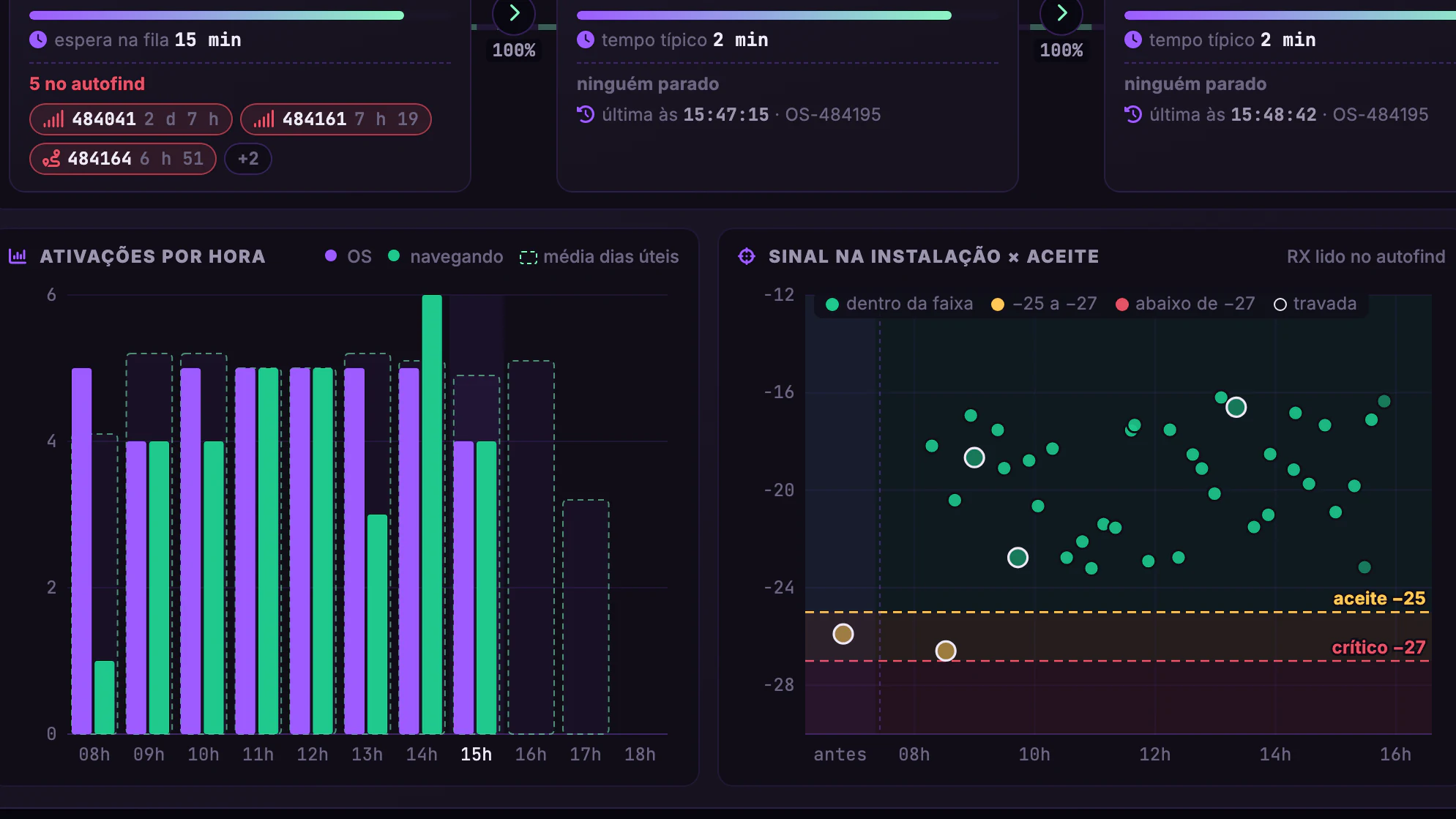This screenshot has height=819, width=1456.
Task: Click the 'antes' label on the scatter axis
Action: [x=840, y=755]
